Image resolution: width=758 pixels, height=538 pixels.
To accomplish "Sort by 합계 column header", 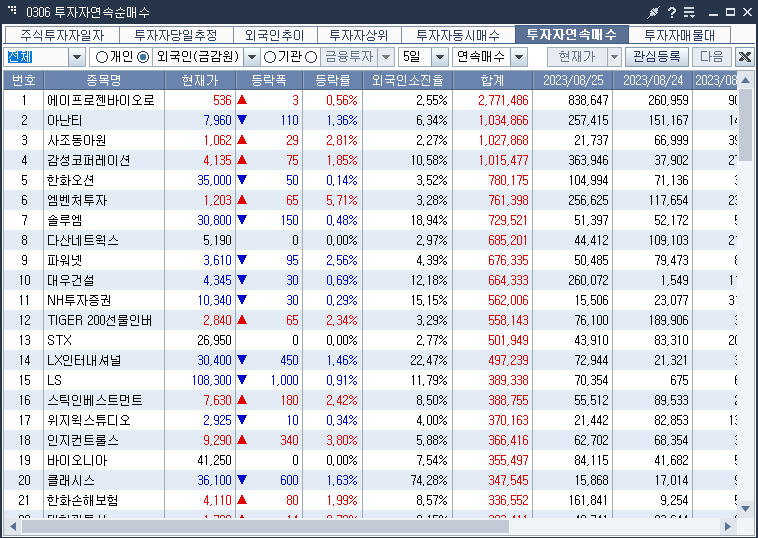I will pos(493,80).
